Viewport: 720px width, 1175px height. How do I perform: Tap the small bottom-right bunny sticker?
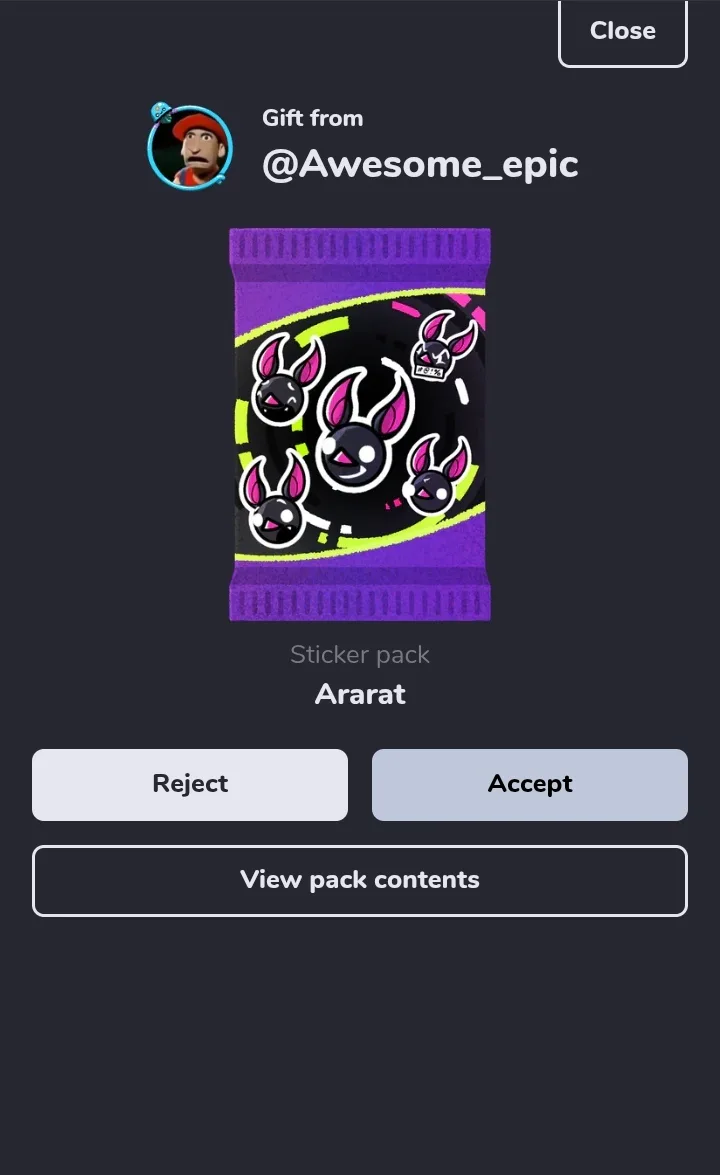pyautogui.click(x=436, y=474)
